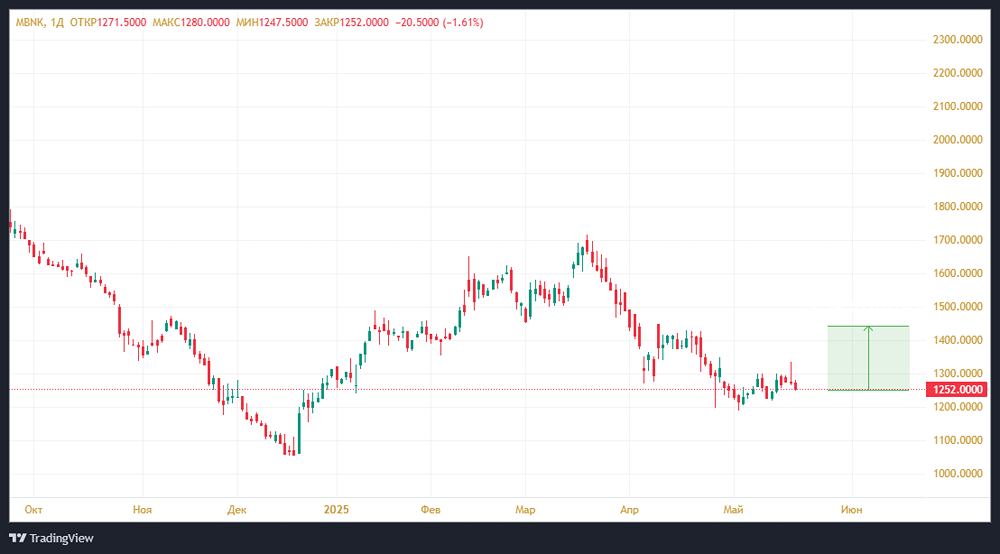This screenshot has height=554, width=1000.
Task: Click the 1200.0000 price axis label
Action: pyautogui.click(x=957, y=407)
